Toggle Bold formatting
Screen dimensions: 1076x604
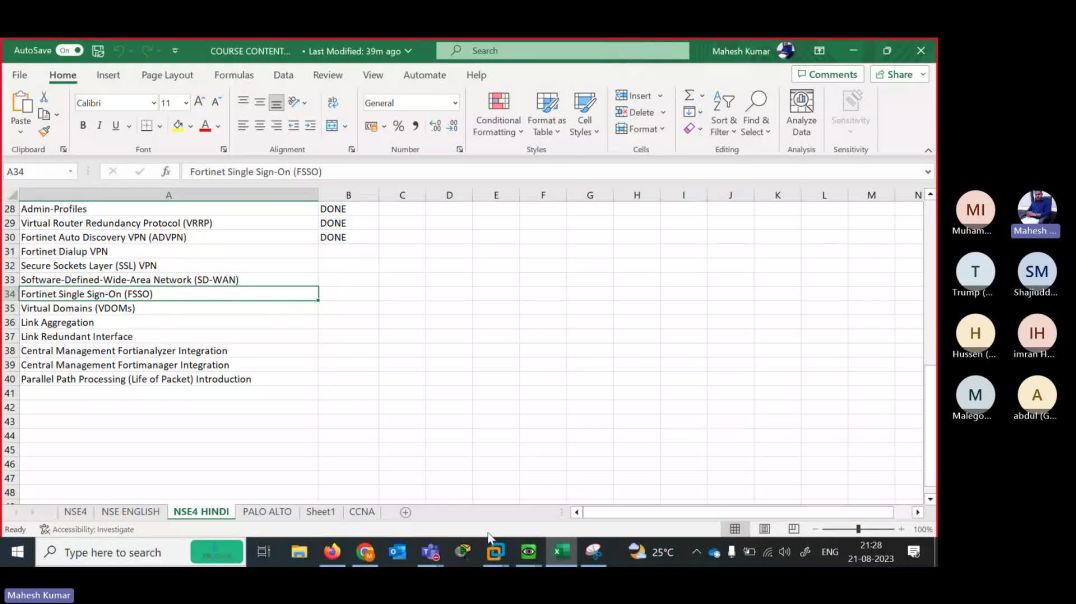[83, 126]
